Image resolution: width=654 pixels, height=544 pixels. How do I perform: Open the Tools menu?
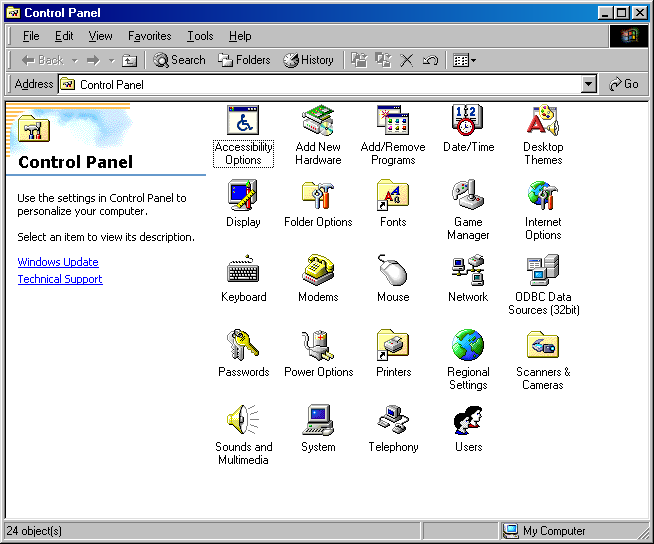(x=200, y=36)
